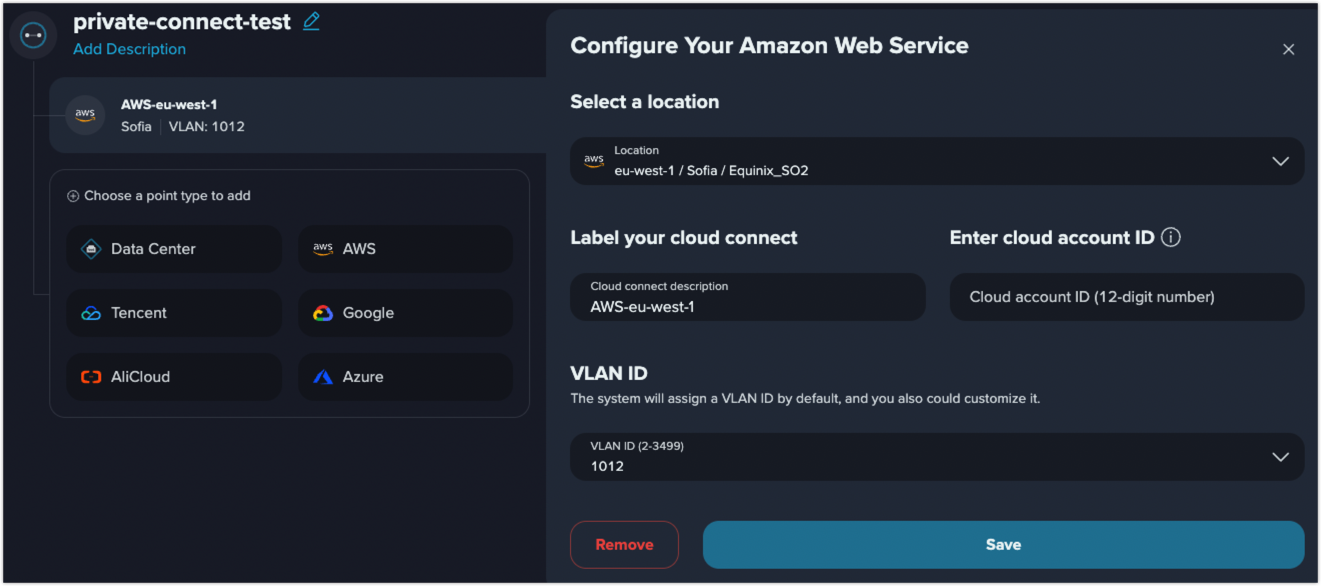Click the AliCloud logo icon
Image resolution: width=1321 pixels, height=586 pixels.
pos(91,377)
